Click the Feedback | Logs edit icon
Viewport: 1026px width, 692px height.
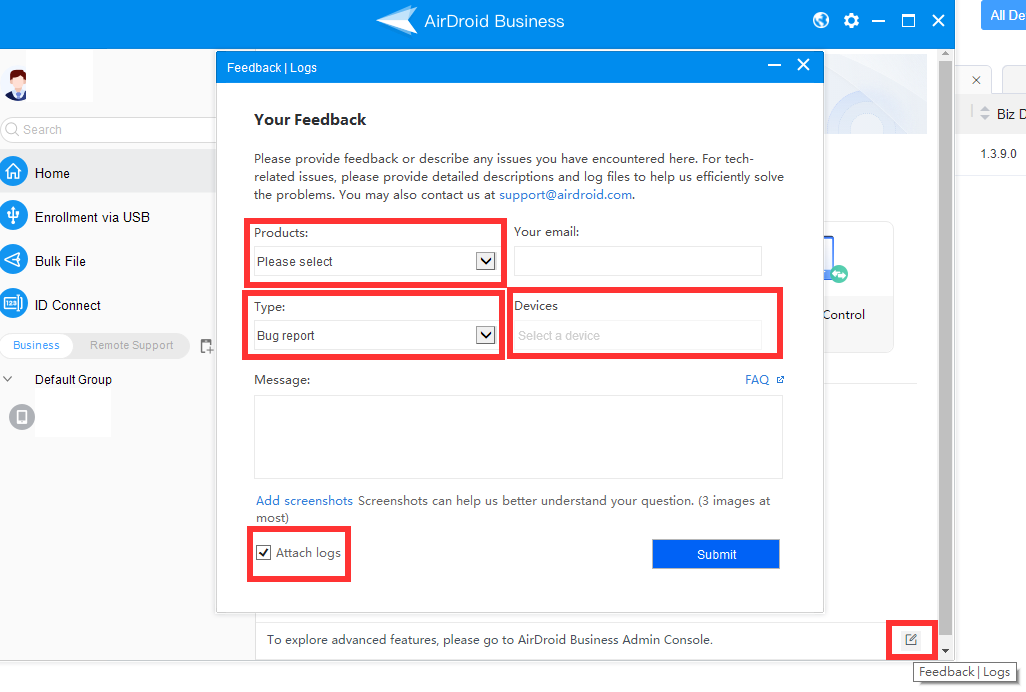coord(911,640)
